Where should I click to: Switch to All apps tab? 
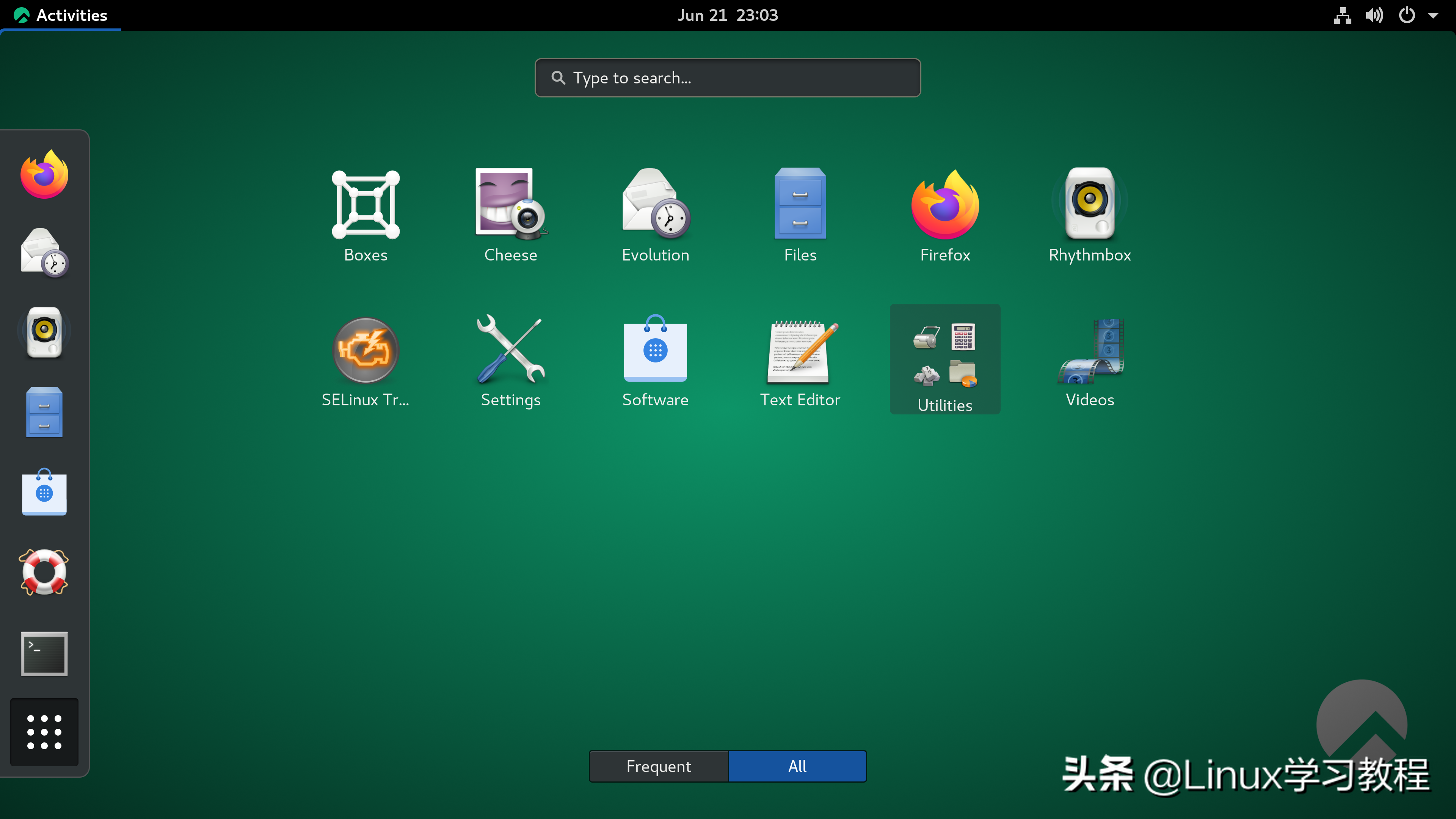point(797,766)
